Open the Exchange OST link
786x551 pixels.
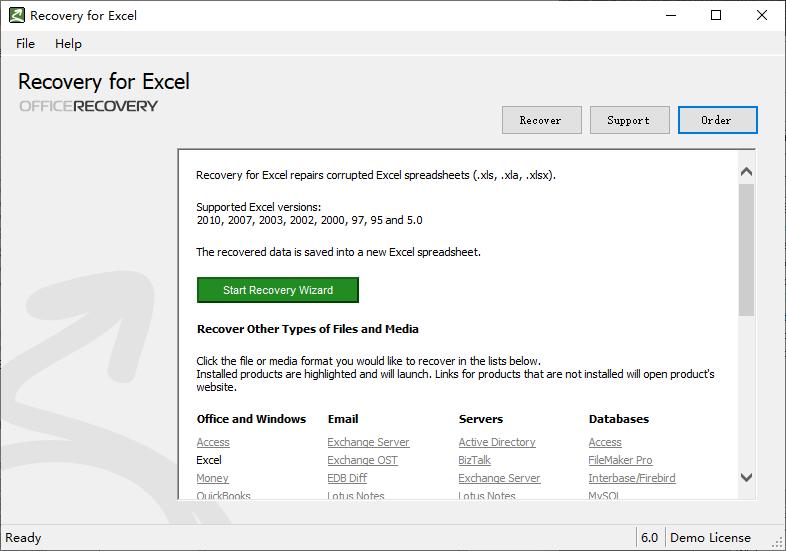click(362, 460)
